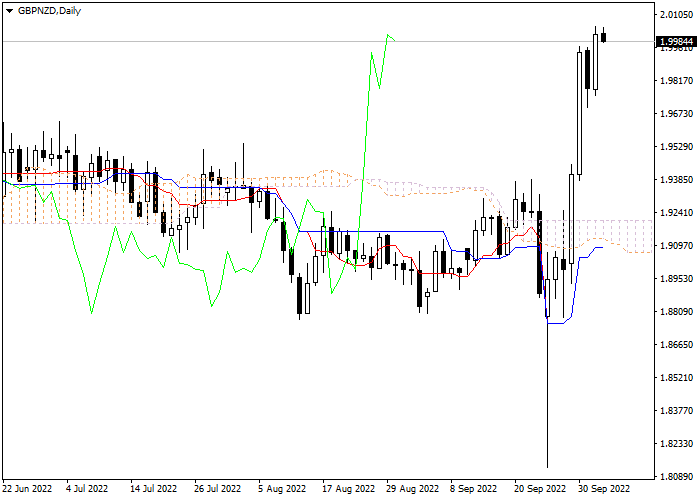Click the 1.80890 price axis label
This screenshot has width=700, height=500.
[x=676, y=477]
